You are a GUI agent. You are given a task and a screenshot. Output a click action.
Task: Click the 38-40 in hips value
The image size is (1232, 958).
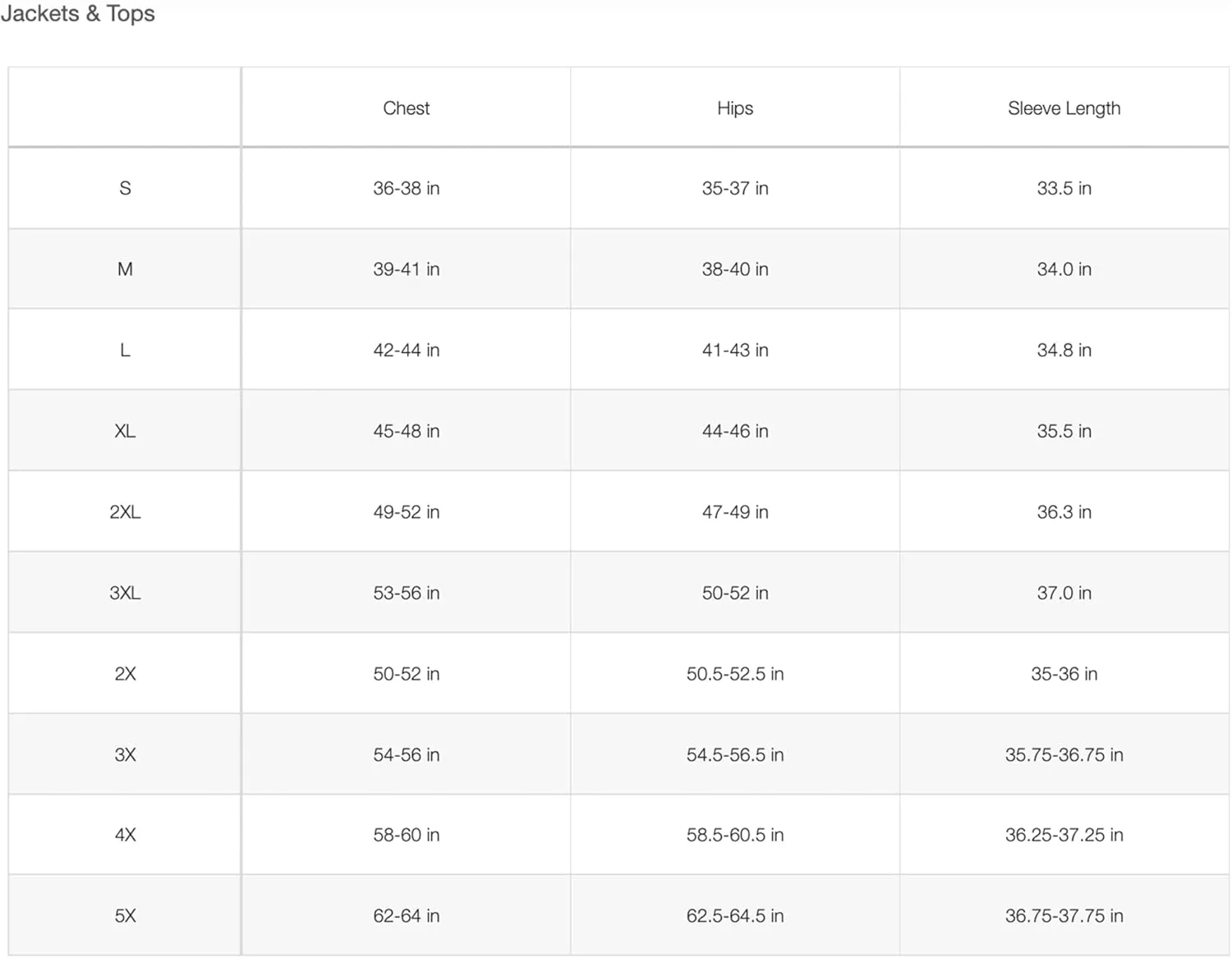click(734, 269)
